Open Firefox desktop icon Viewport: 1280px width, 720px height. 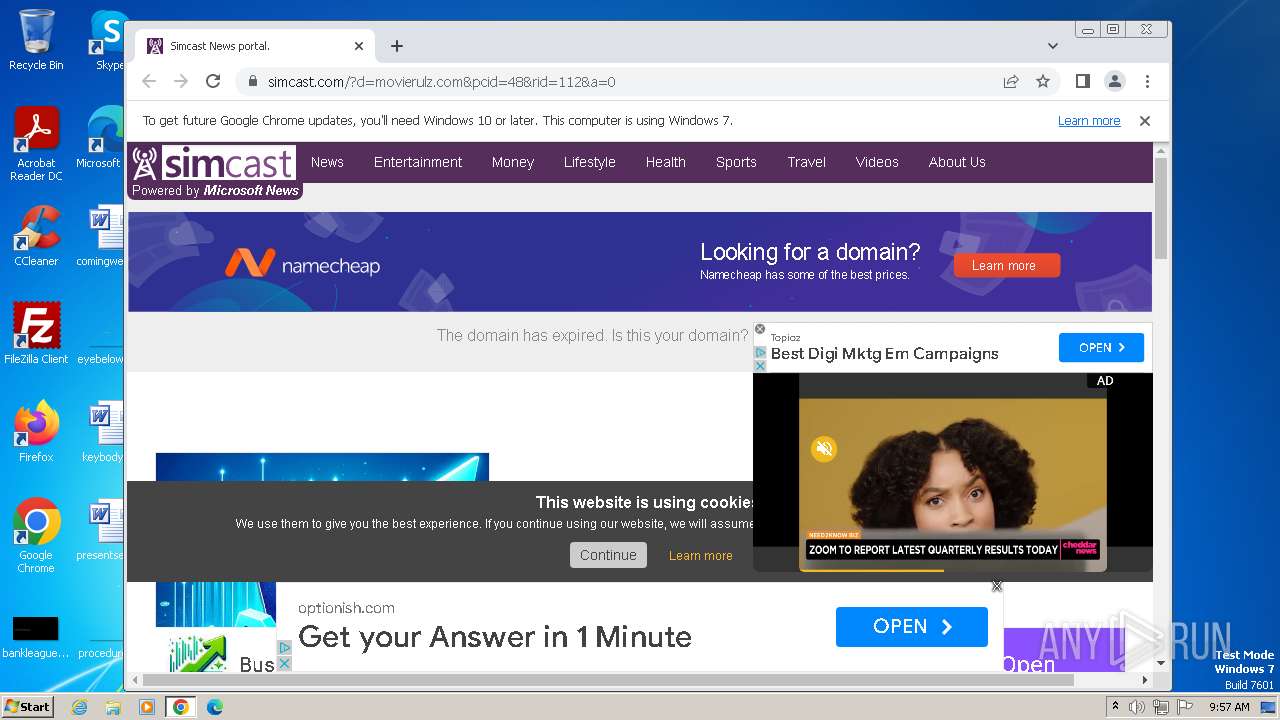[x=36, y=432]
